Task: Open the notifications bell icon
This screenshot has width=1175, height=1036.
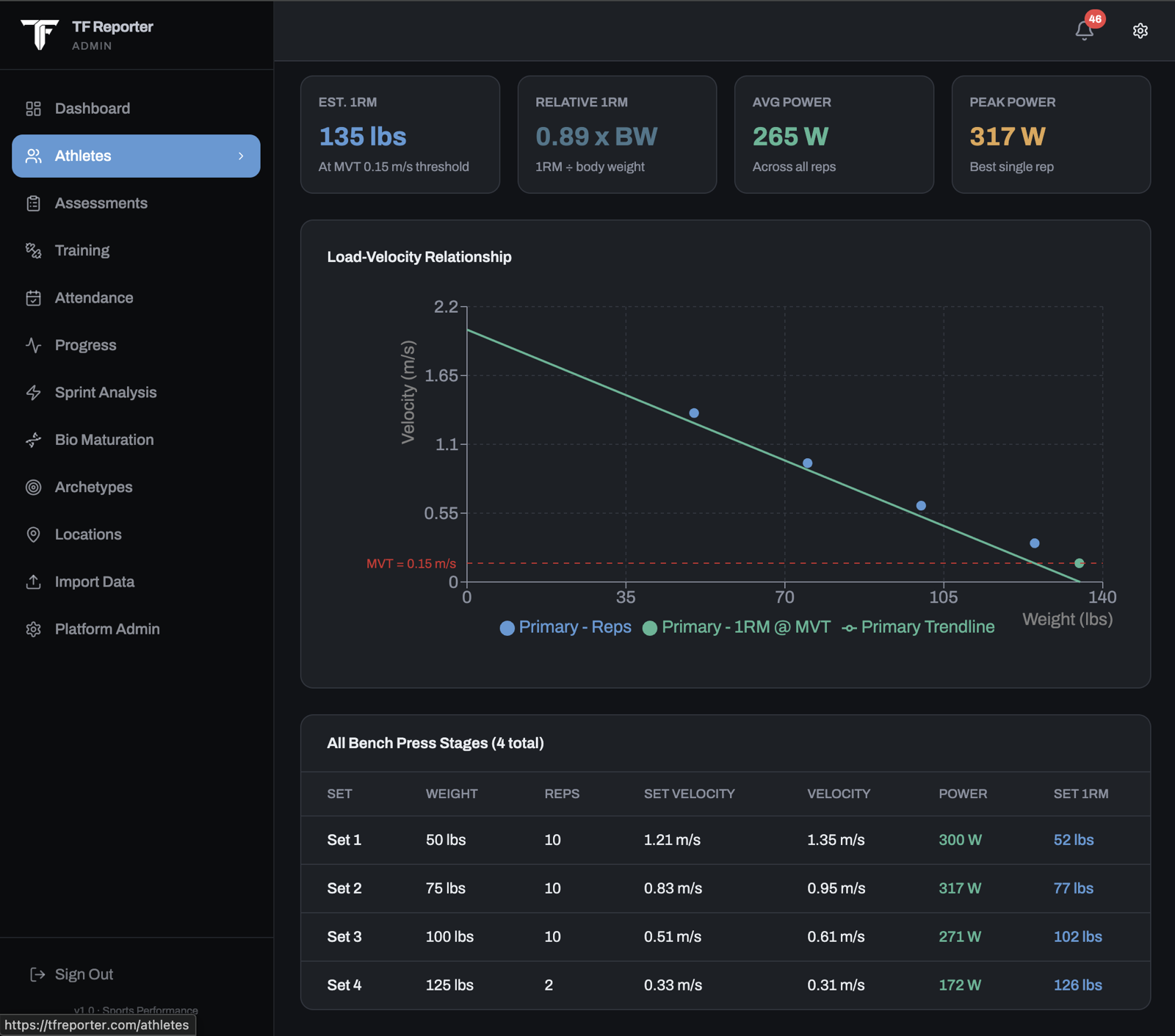Action: click(1084, 30)
